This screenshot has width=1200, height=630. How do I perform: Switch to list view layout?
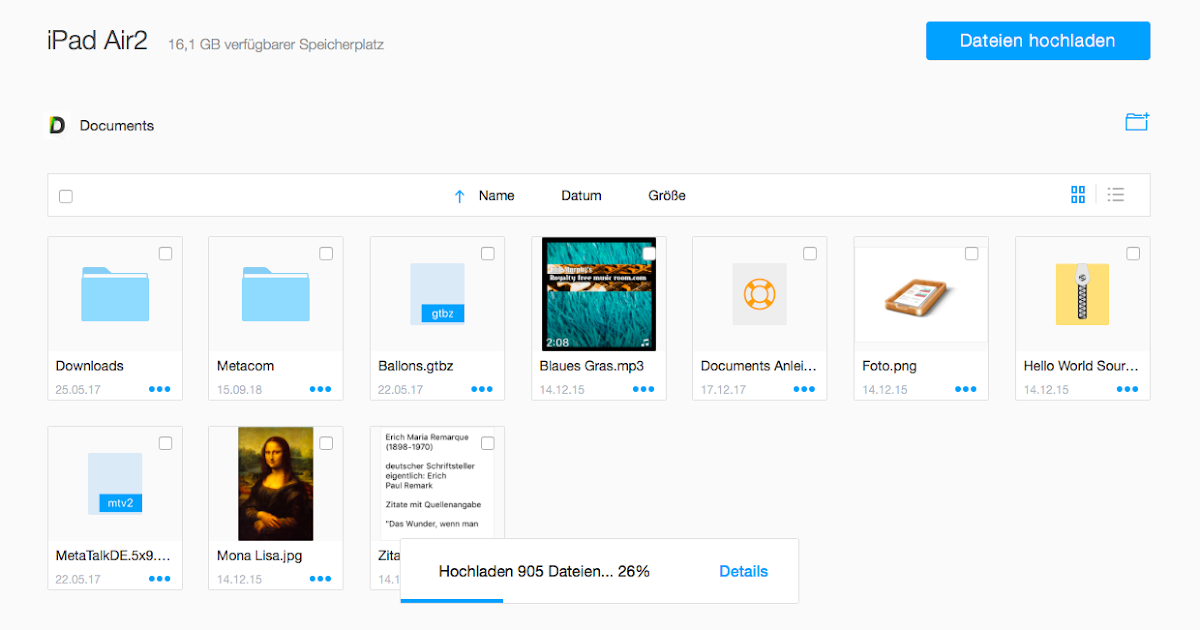tap(1116, 194)
